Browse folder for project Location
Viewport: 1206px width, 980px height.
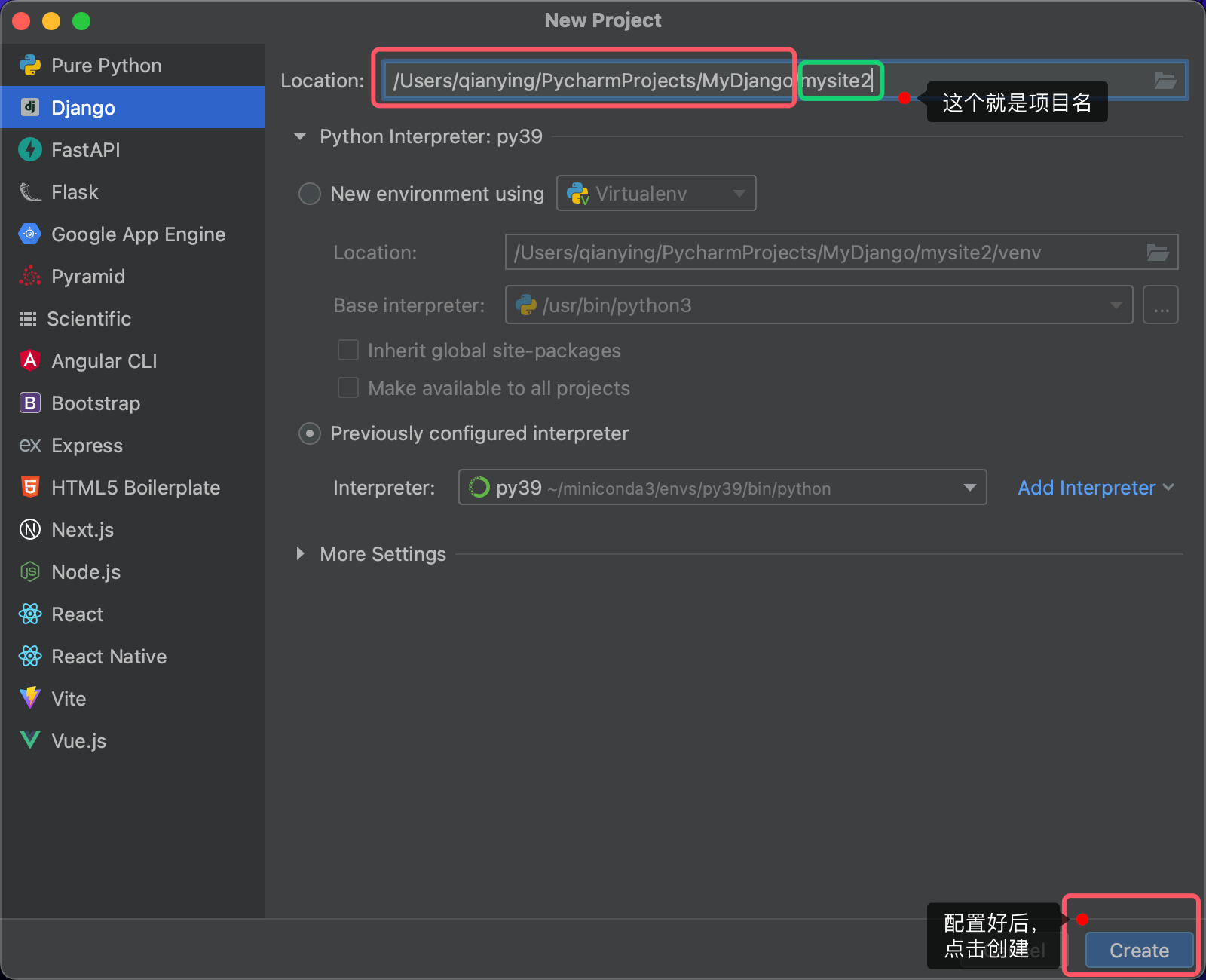click(1165, 81)
